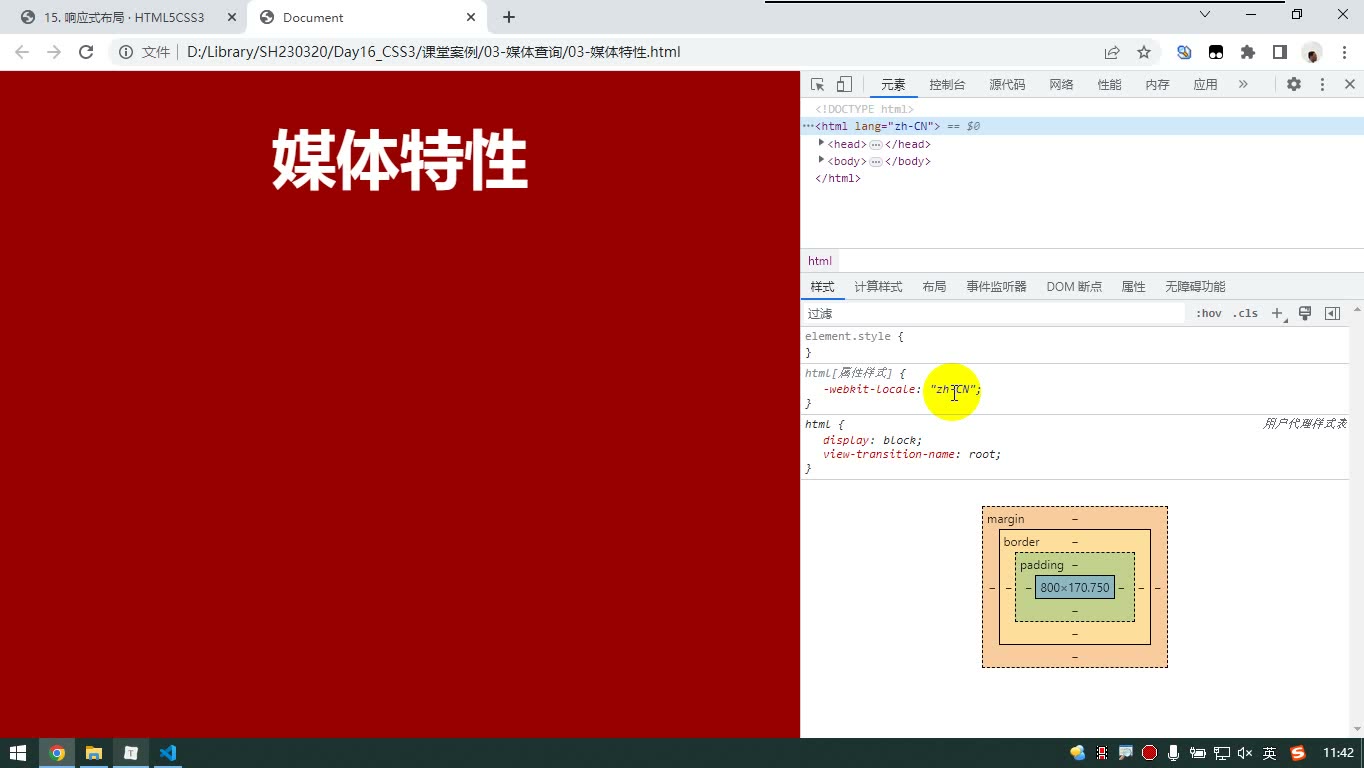Select the html breadcrumb item
This screenshot has height=768, width=1364.
[x=820, y=261]
